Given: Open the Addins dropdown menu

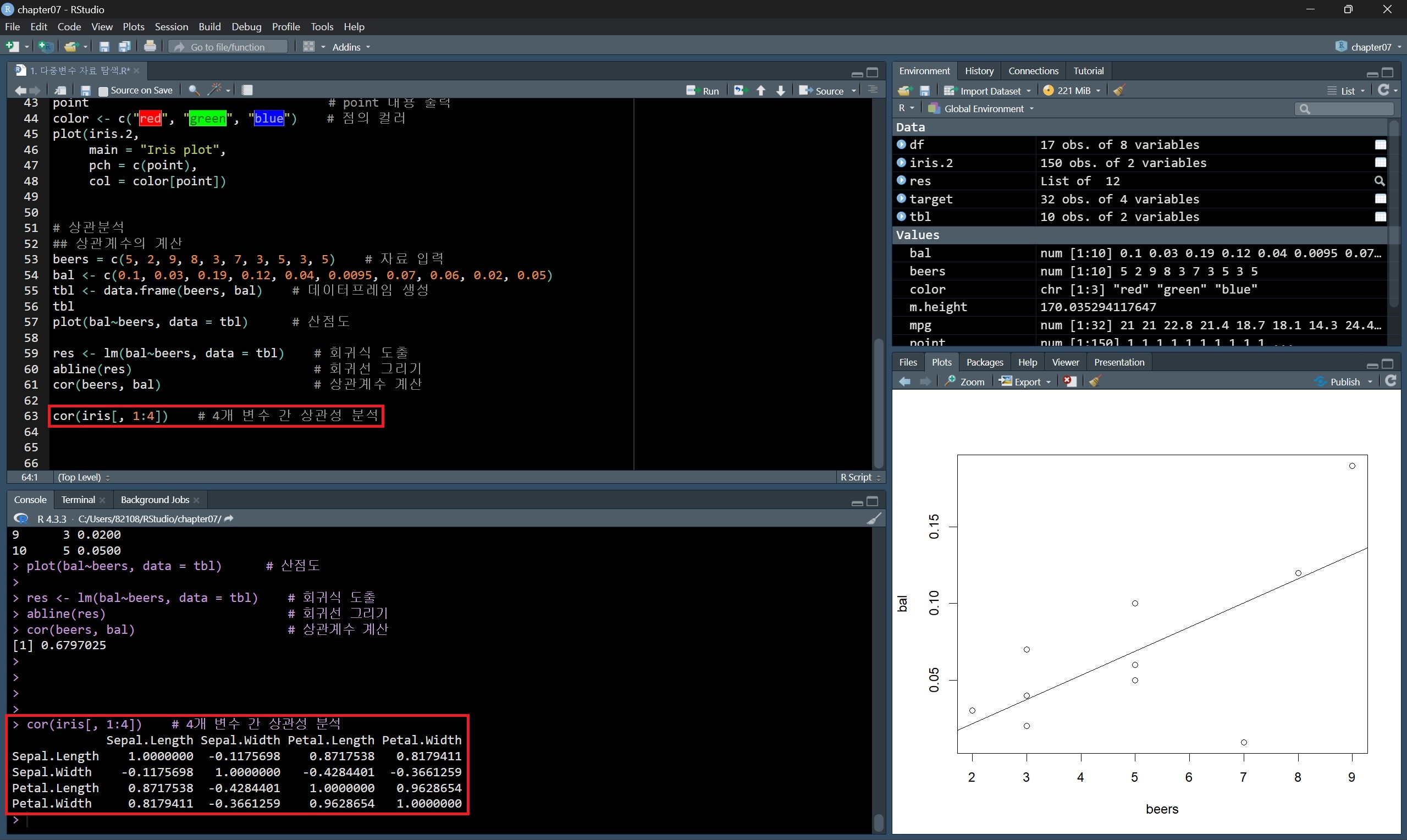Looking at the screenshot, I should point(351,47).
